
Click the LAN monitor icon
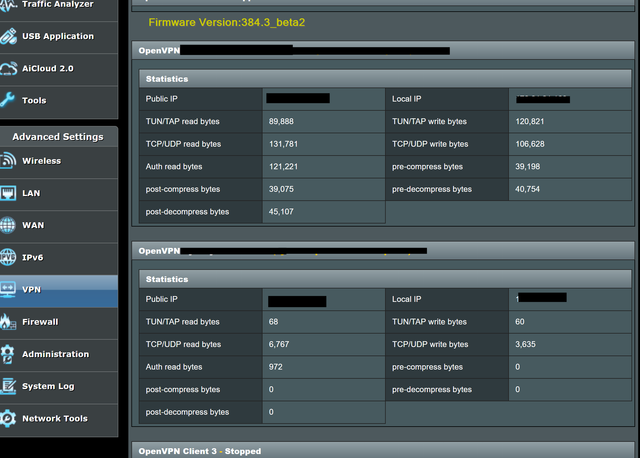[x=8, y=193]
